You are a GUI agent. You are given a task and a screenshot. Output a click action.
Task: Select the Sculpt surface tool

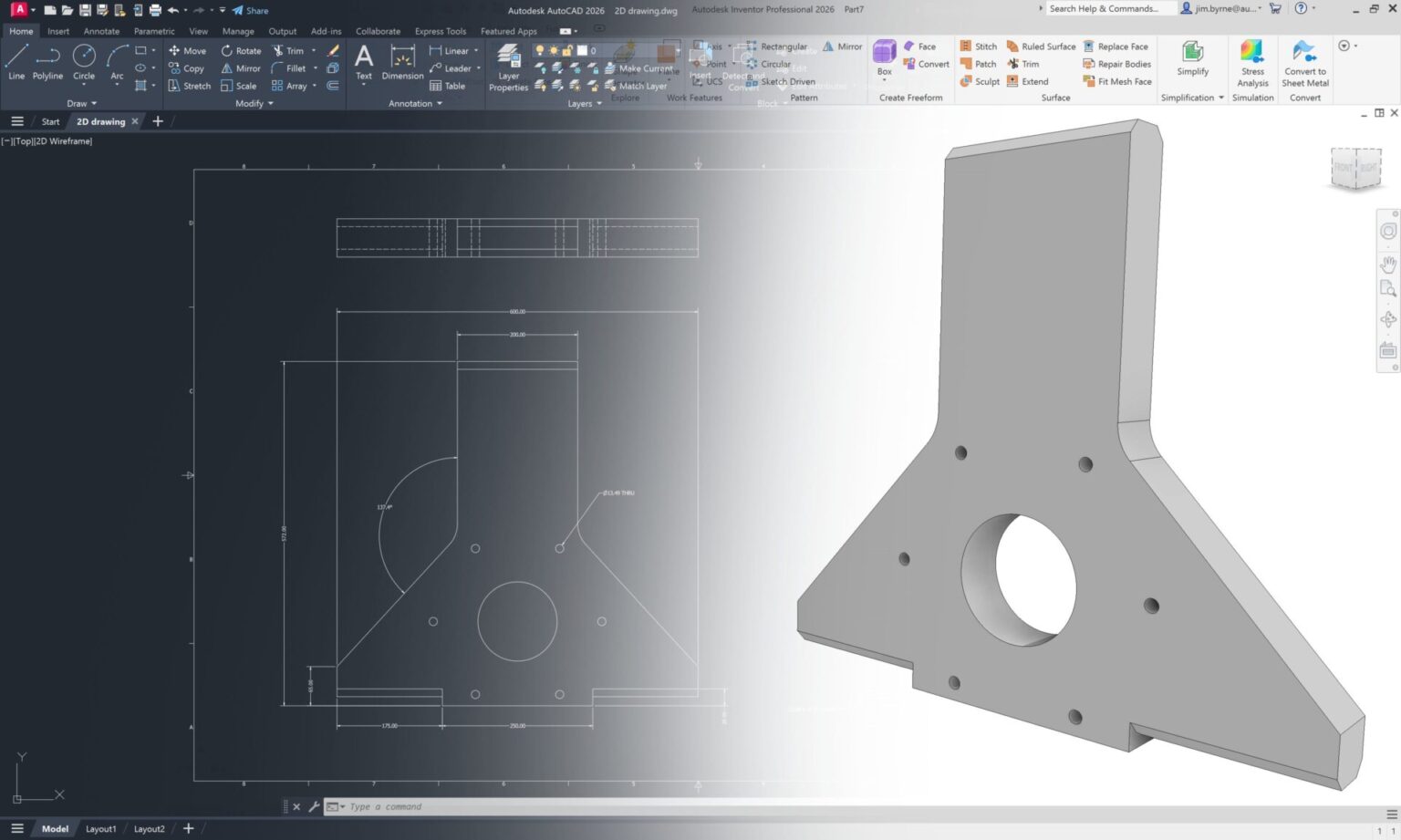click(x=981, y=81)
